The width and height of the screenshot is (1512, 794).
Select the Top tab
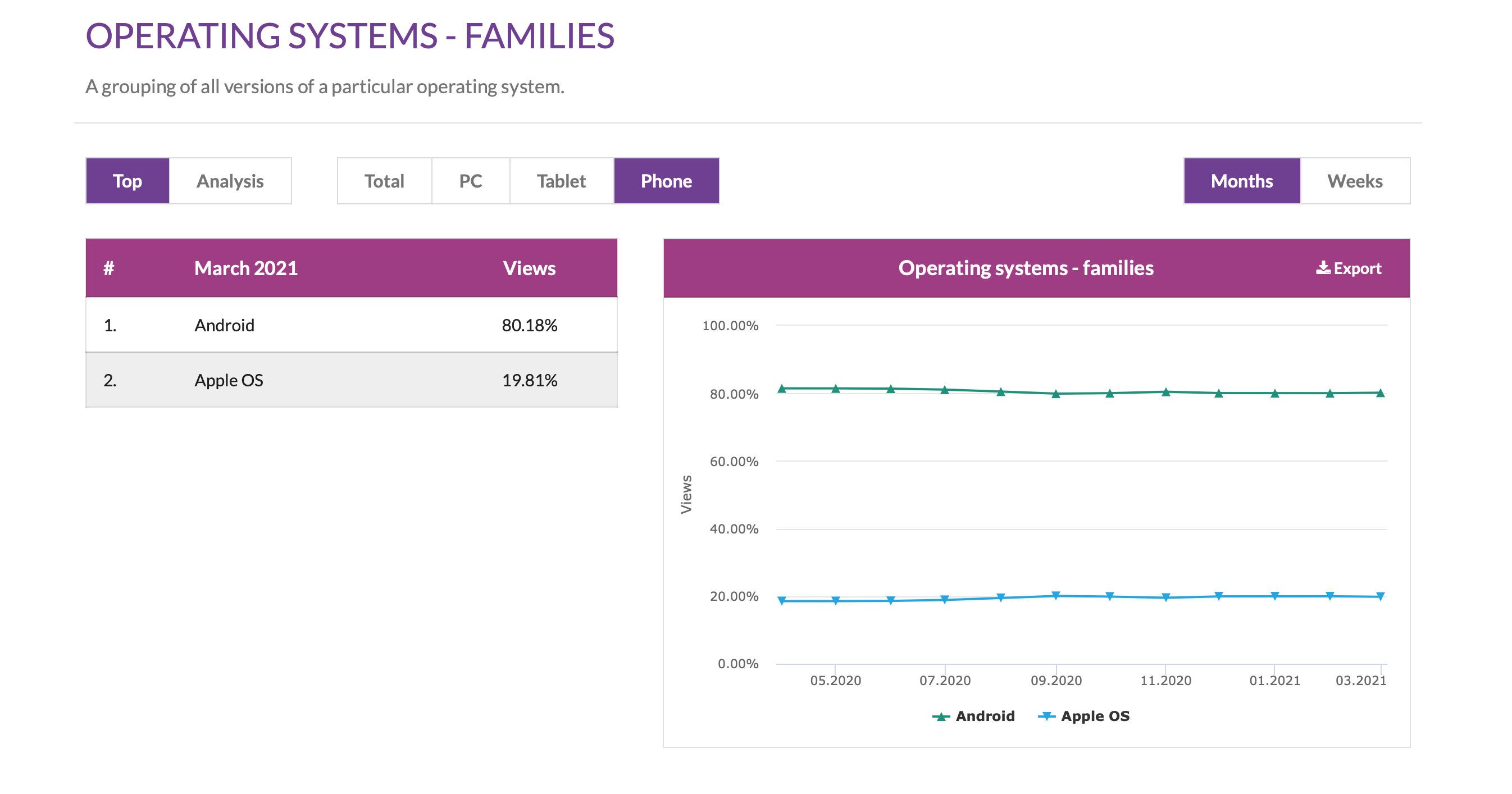click(x=127, y=181)
